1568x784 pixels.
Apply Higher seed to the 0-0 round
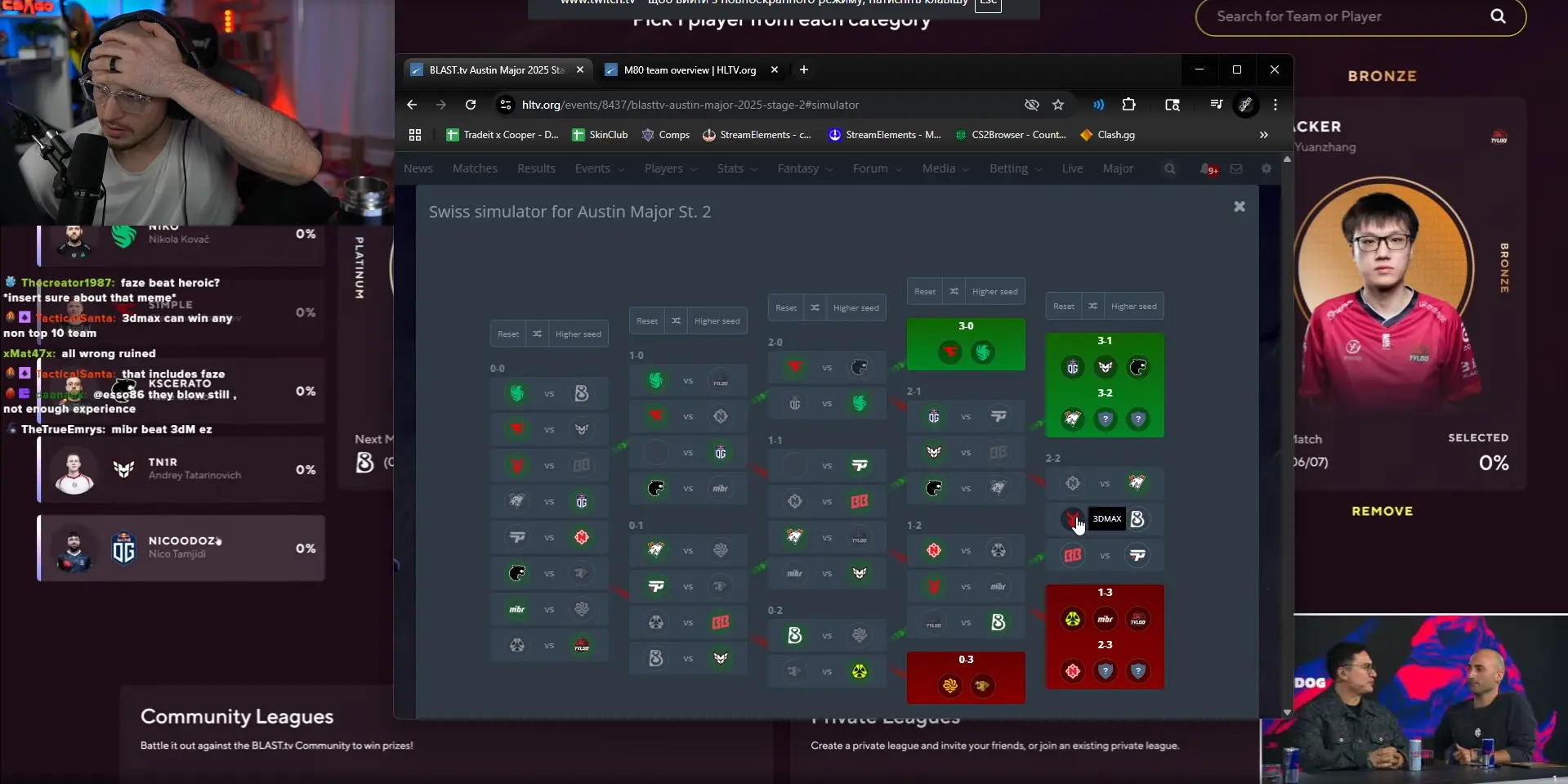pos(578,334)
